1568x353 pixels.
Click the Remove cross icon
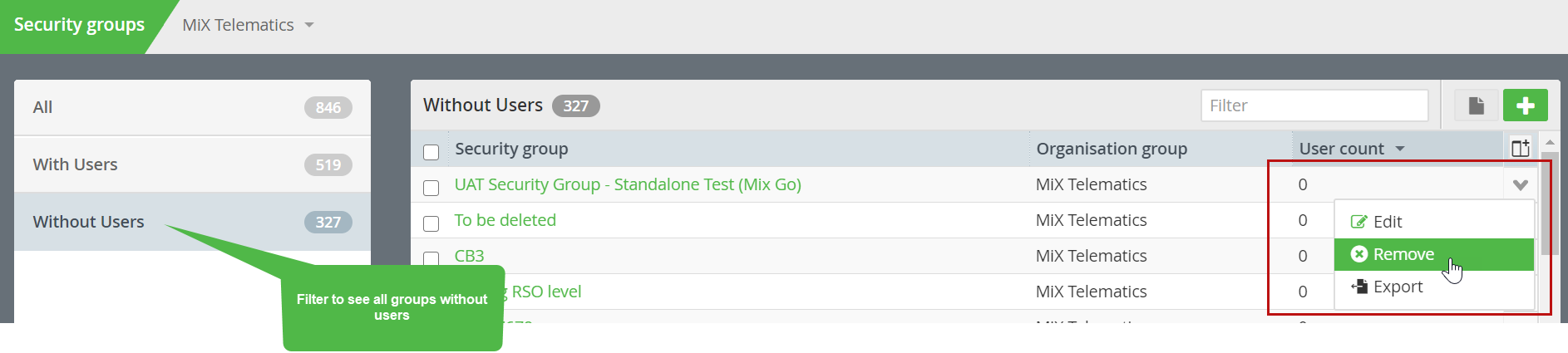pyautogui.click(x=1359, y=254)
